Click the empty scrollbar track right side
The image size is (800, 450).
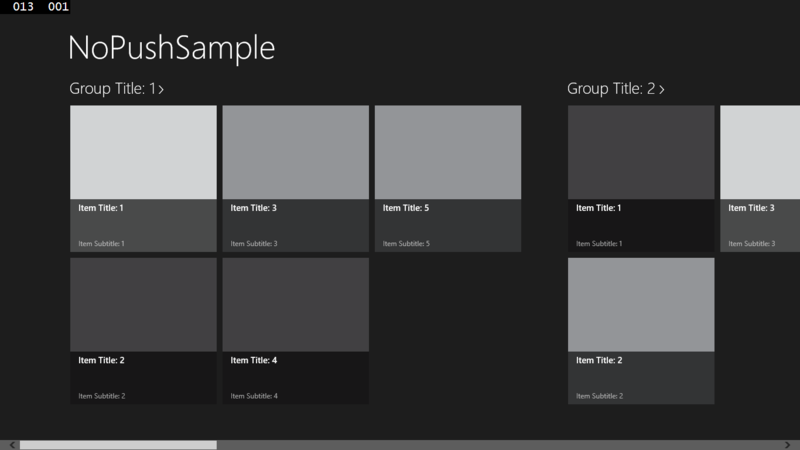point(500,444)
